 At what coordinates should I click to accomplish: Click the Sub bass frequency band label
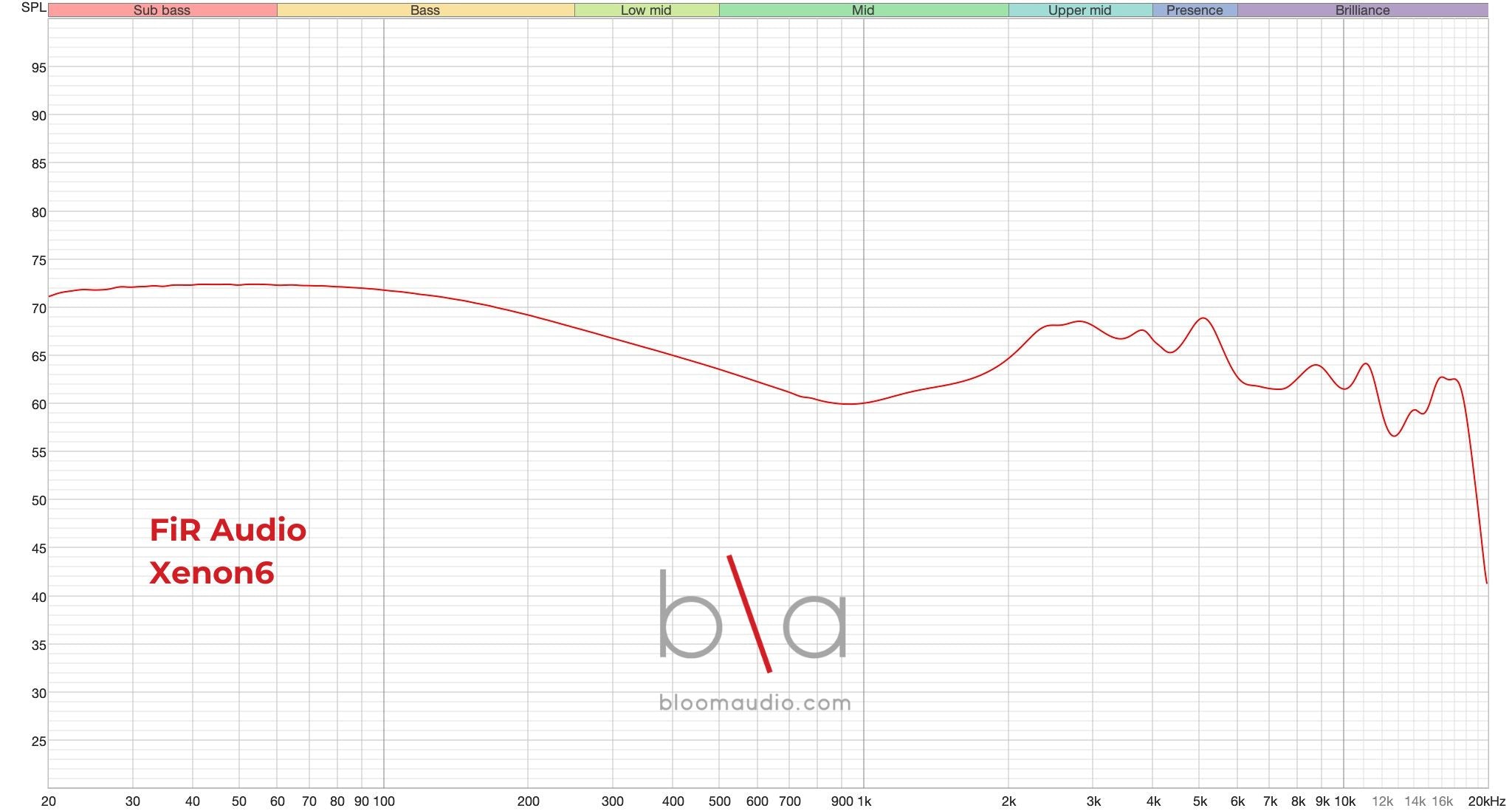(x=162, y=10)
